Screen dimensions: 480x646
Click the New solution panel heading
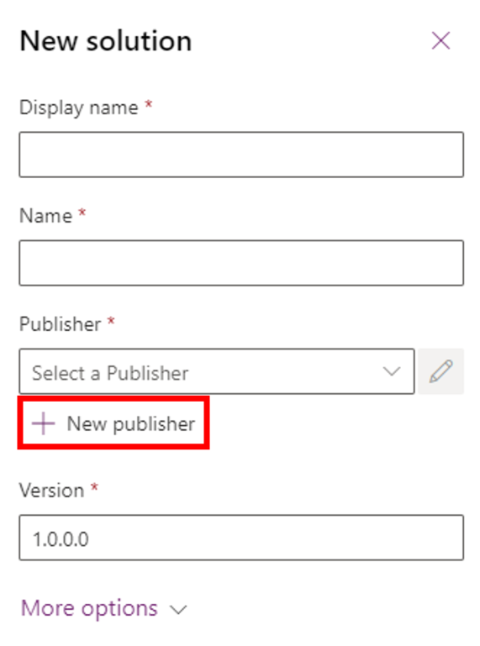point(106,41)
